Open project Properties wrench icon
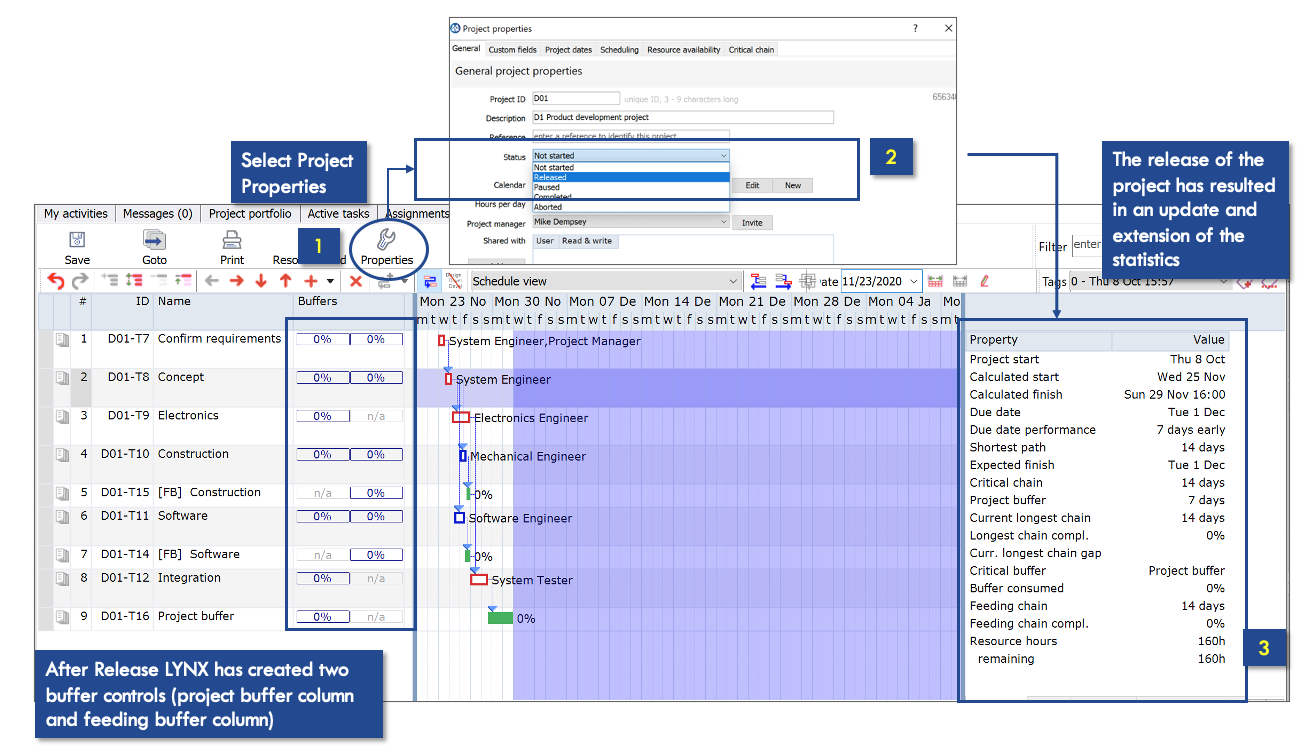The image size is (1316, 756). point(386,239)
